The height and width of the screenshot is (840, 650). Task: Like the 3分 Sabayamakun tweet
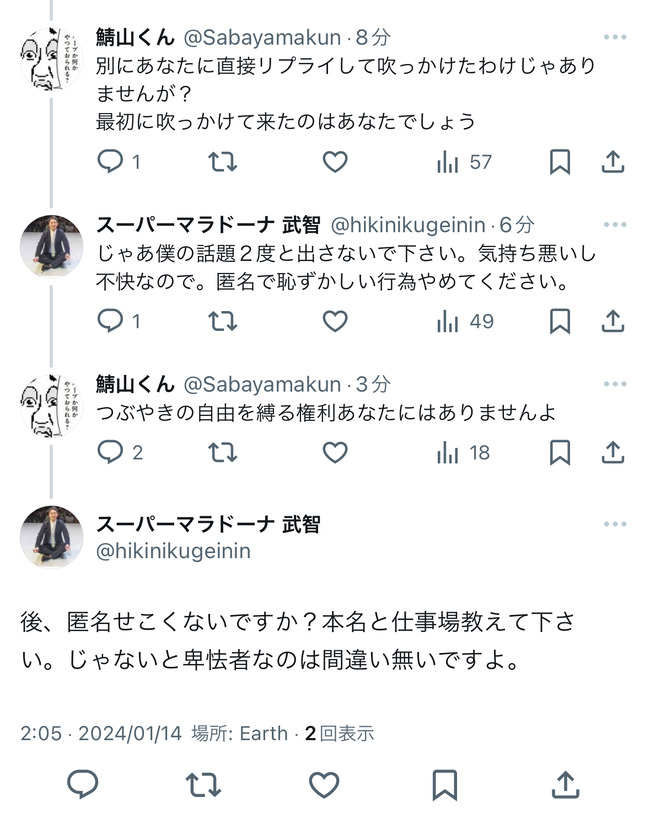point(335,453)
